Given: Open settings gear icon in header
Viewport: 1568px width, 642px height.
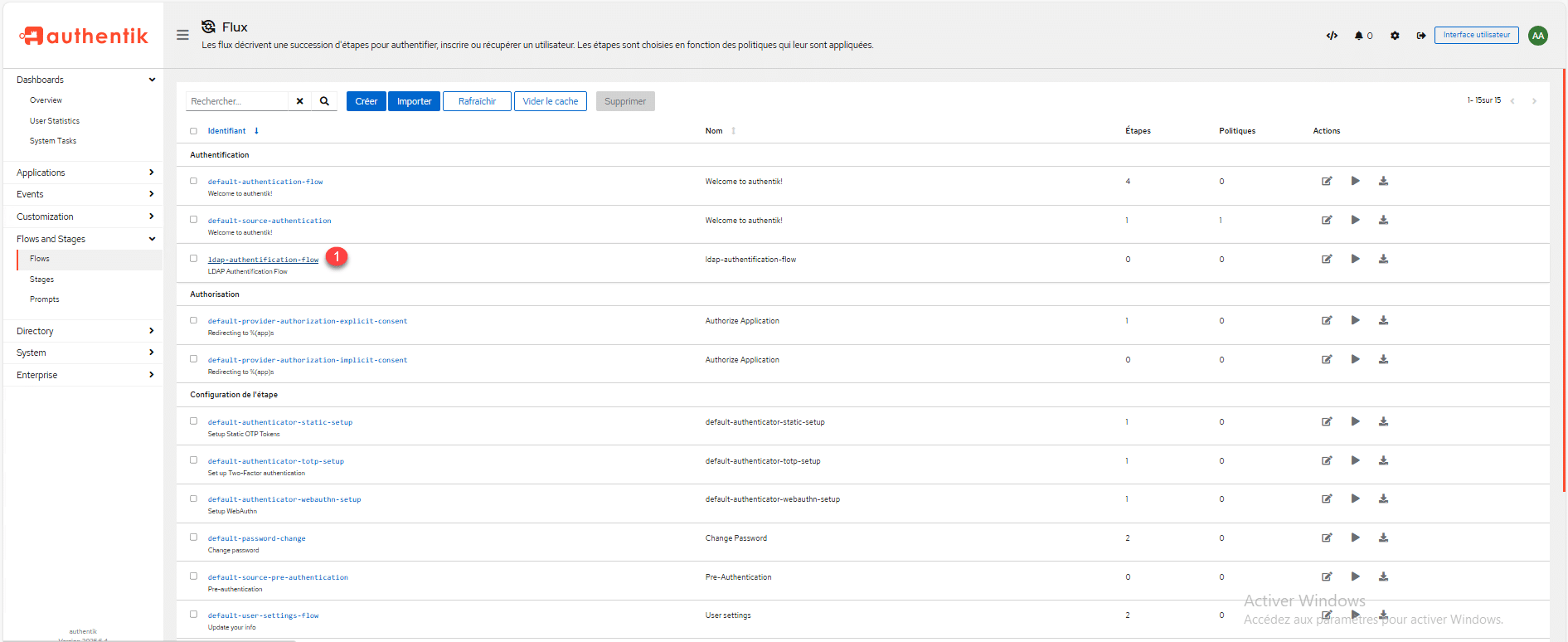Looking at the screenshot, I should tap(1395, 36).
